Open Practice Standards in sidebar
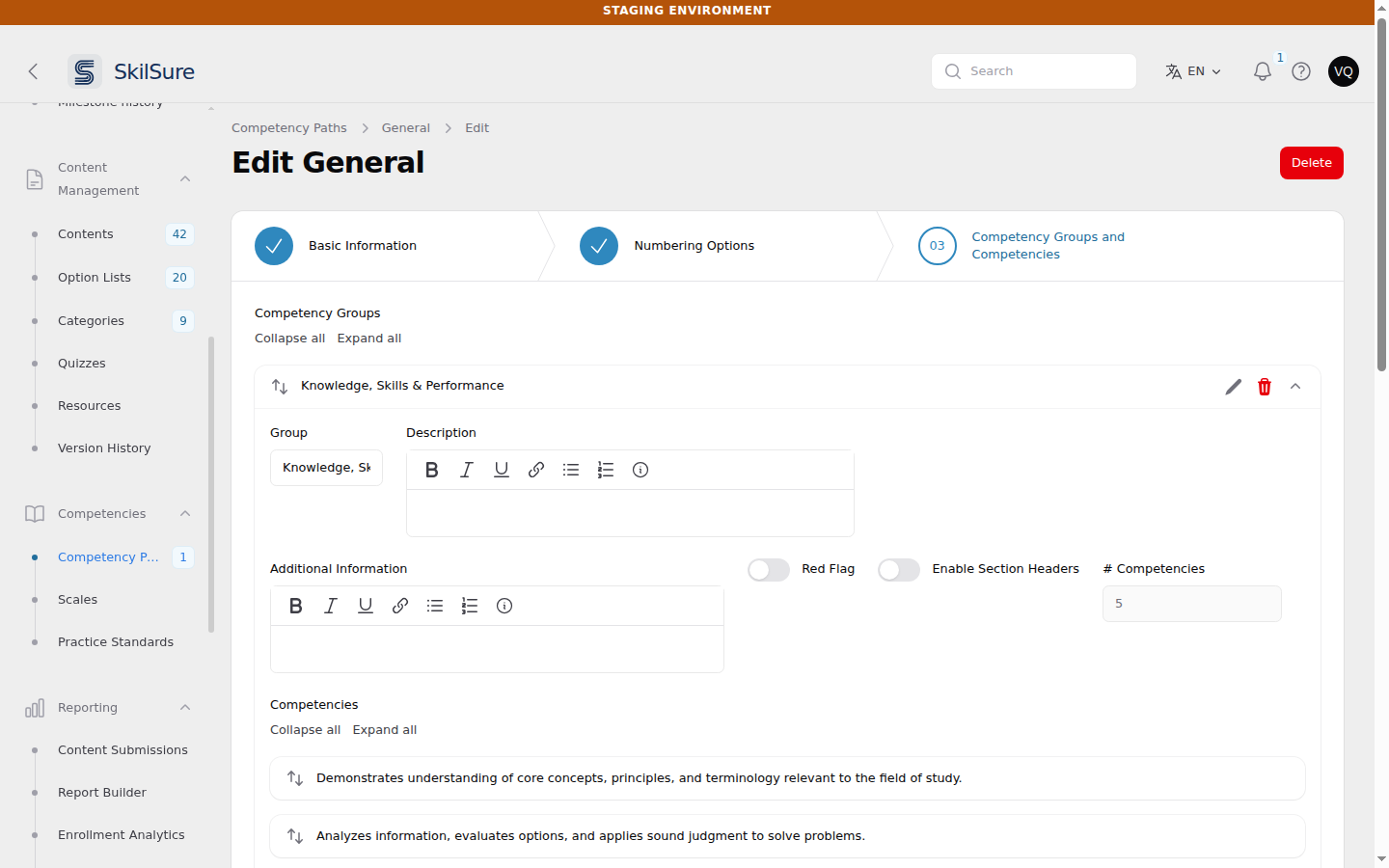Image resolution: width=1389 pixels, height=868 pixels. [x=116, y=642]
